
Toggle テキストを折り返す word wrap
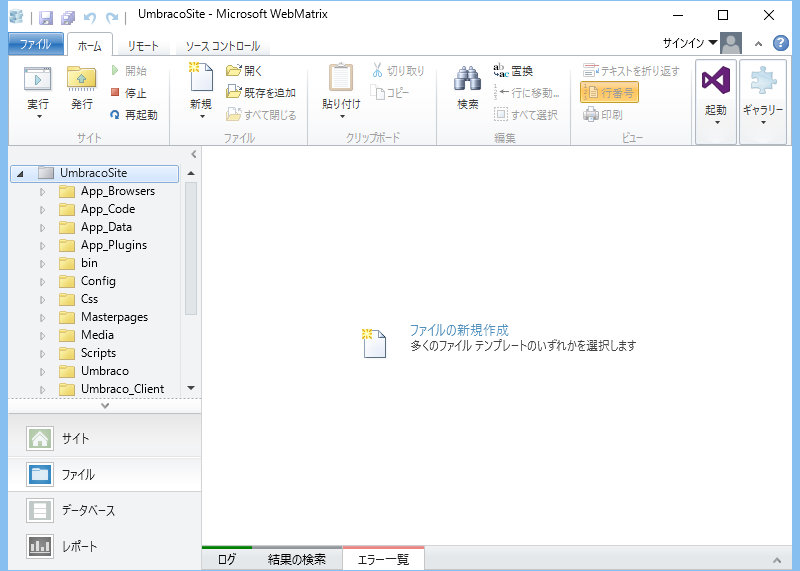click(632, 70)
